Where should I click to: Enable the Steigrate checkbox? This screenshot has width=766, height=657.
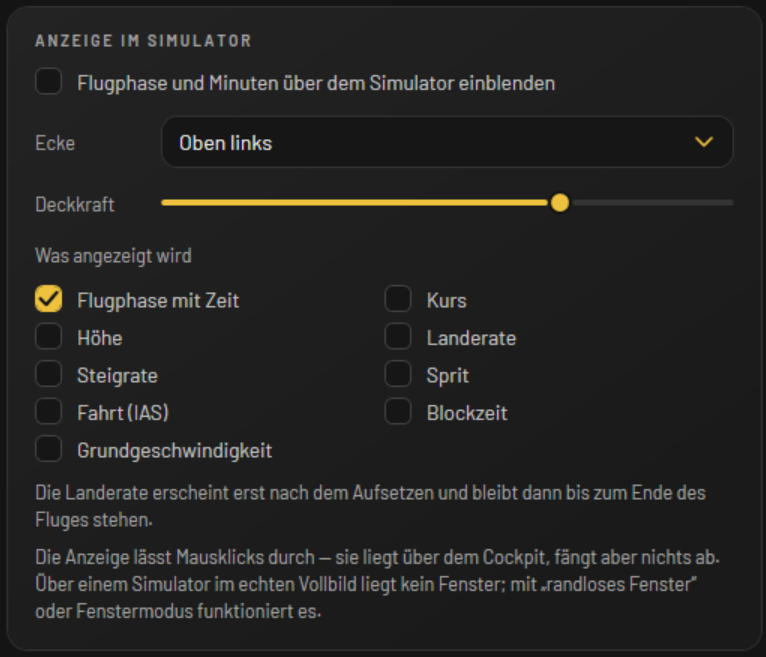[x=48, y=374]
